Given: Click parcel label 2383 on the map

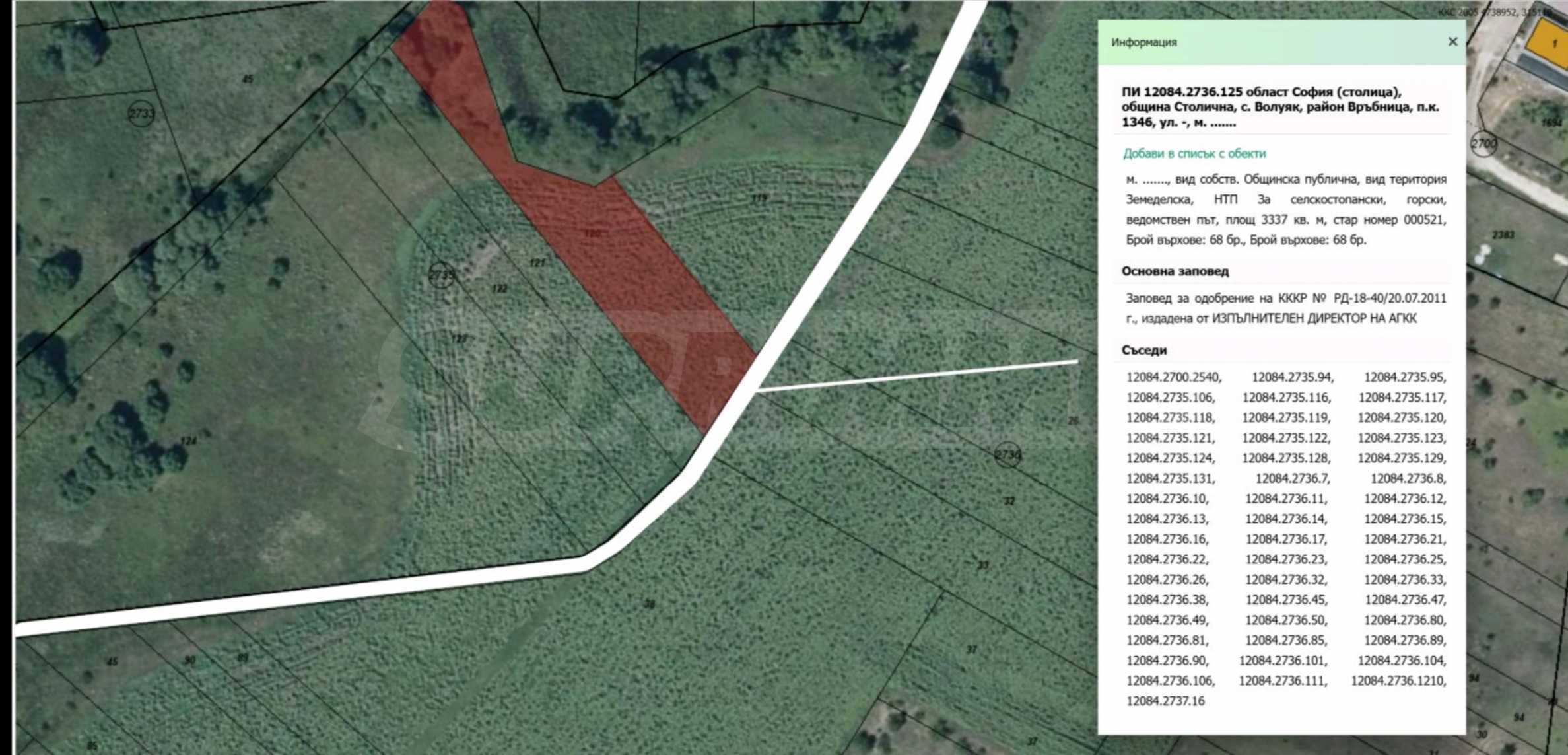Looking at the screenshot, I should coord(1503,235).
